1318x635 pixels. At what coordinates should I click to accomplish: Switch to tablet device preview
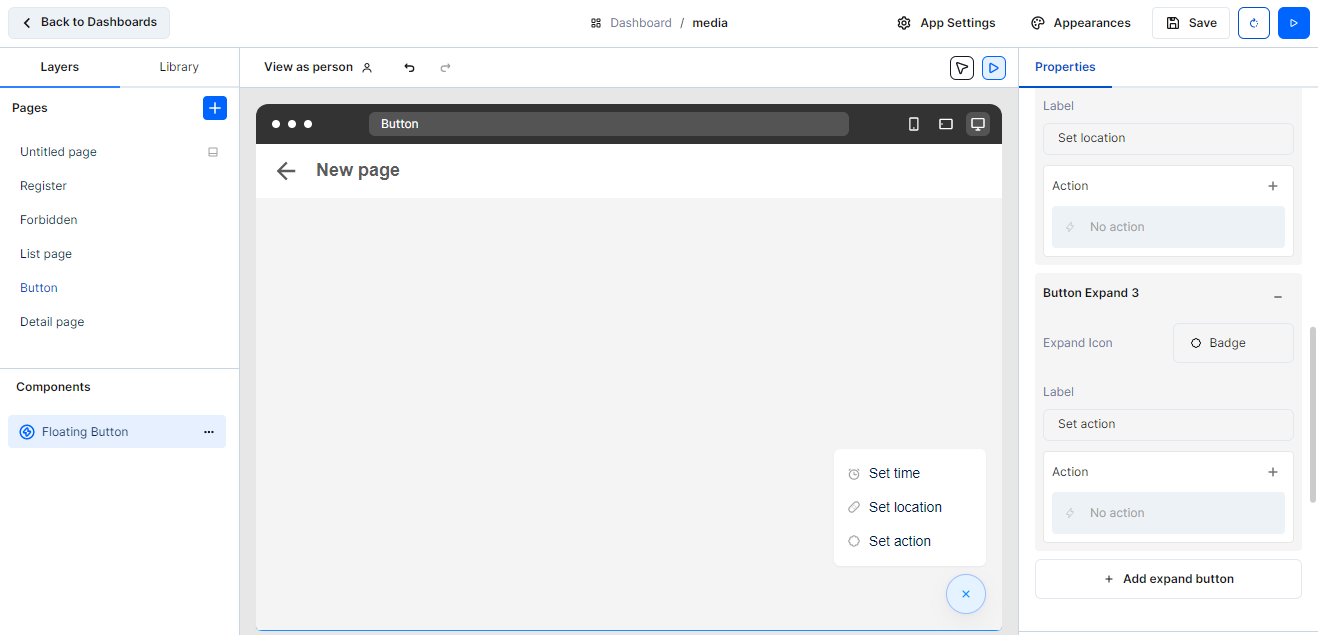click(x=945, y=124)
